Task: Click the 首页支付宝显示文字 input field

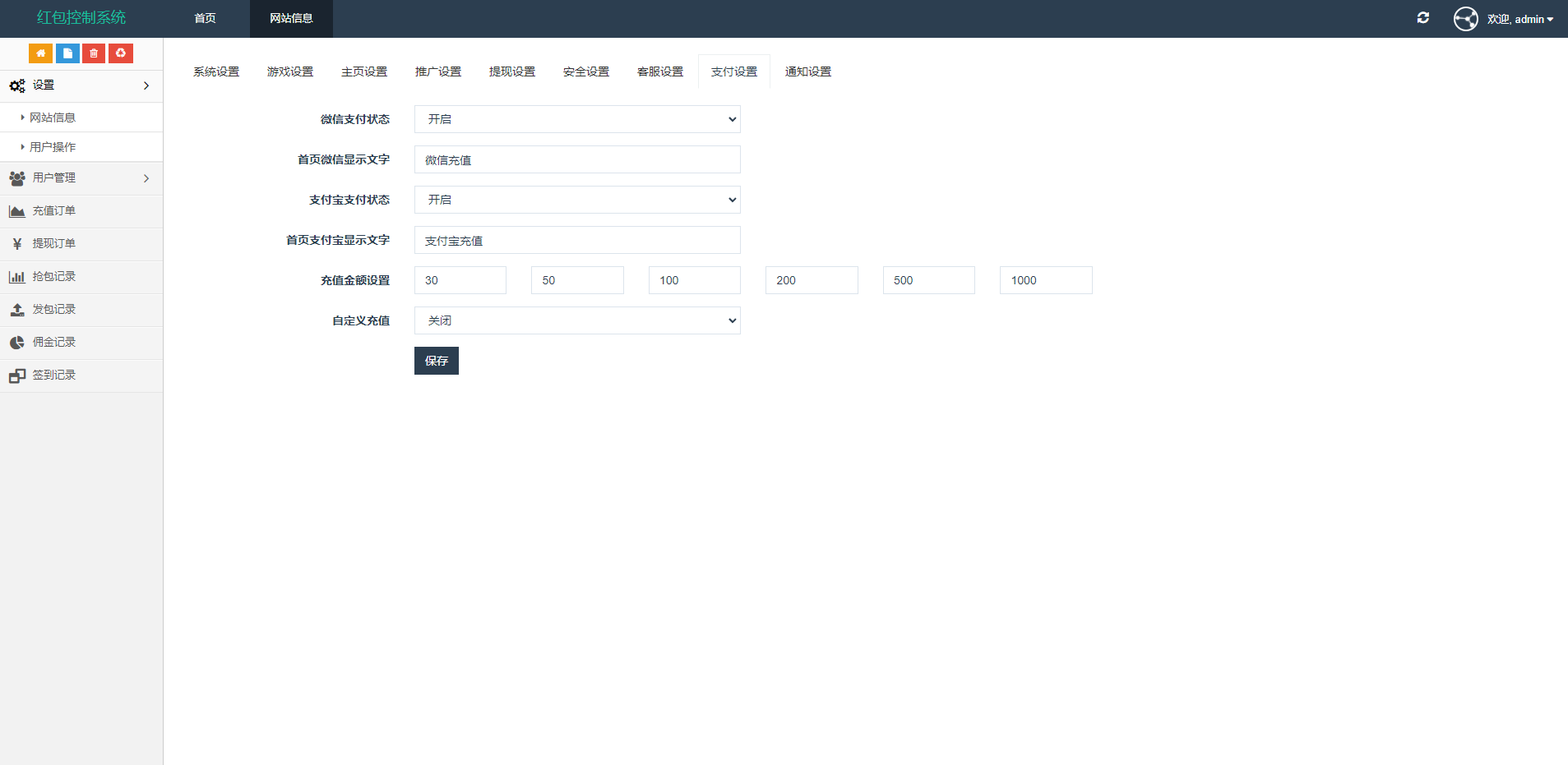Action: pos(577,240)
